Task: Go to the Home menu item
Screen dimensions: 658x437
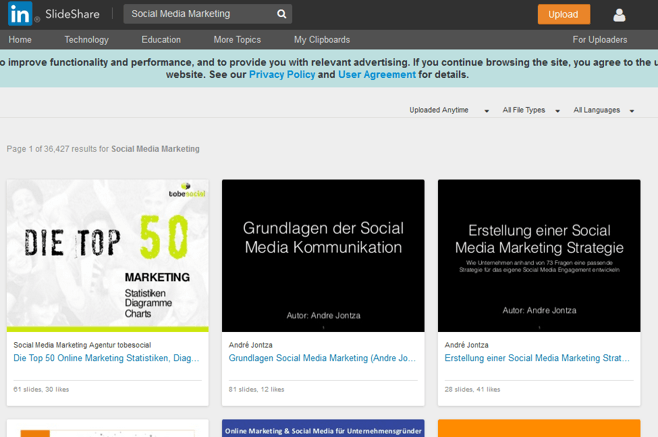Action: click(x=20, y=39)
